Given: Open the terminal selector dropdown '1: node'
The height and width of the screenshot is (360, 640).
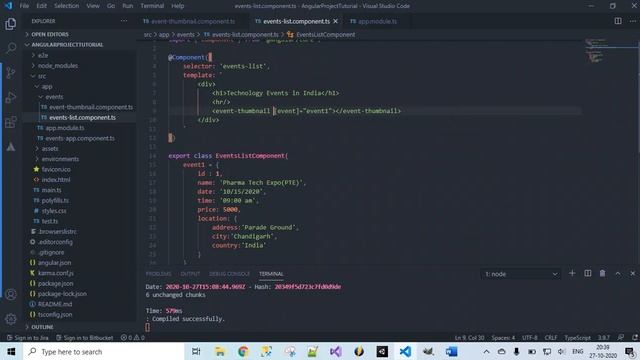Looking at the screenshot, I should click(x=521, y=274).
